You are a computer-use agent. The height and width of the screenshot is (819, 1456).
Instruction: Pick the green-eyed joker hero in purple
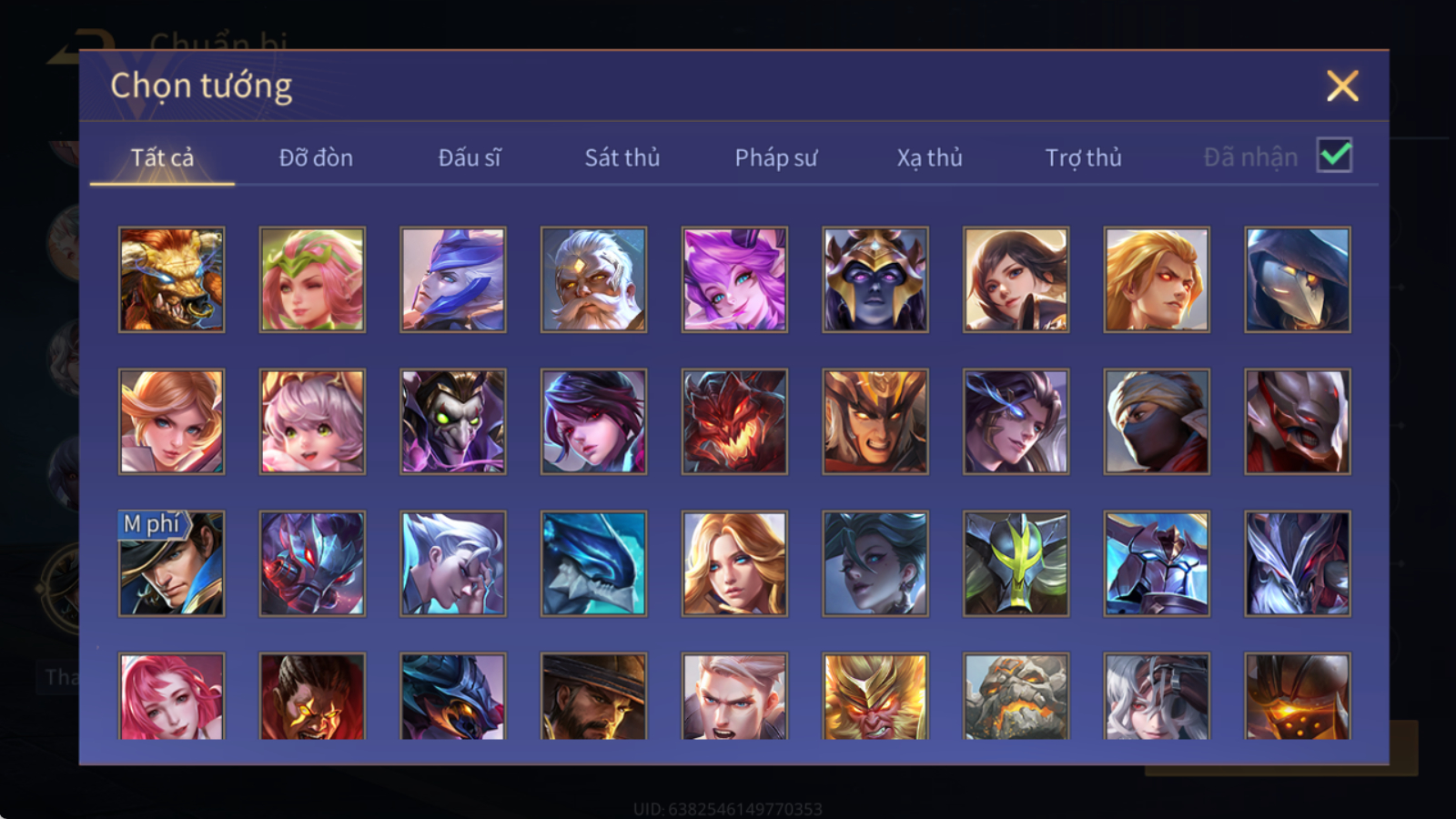(453, 421)
